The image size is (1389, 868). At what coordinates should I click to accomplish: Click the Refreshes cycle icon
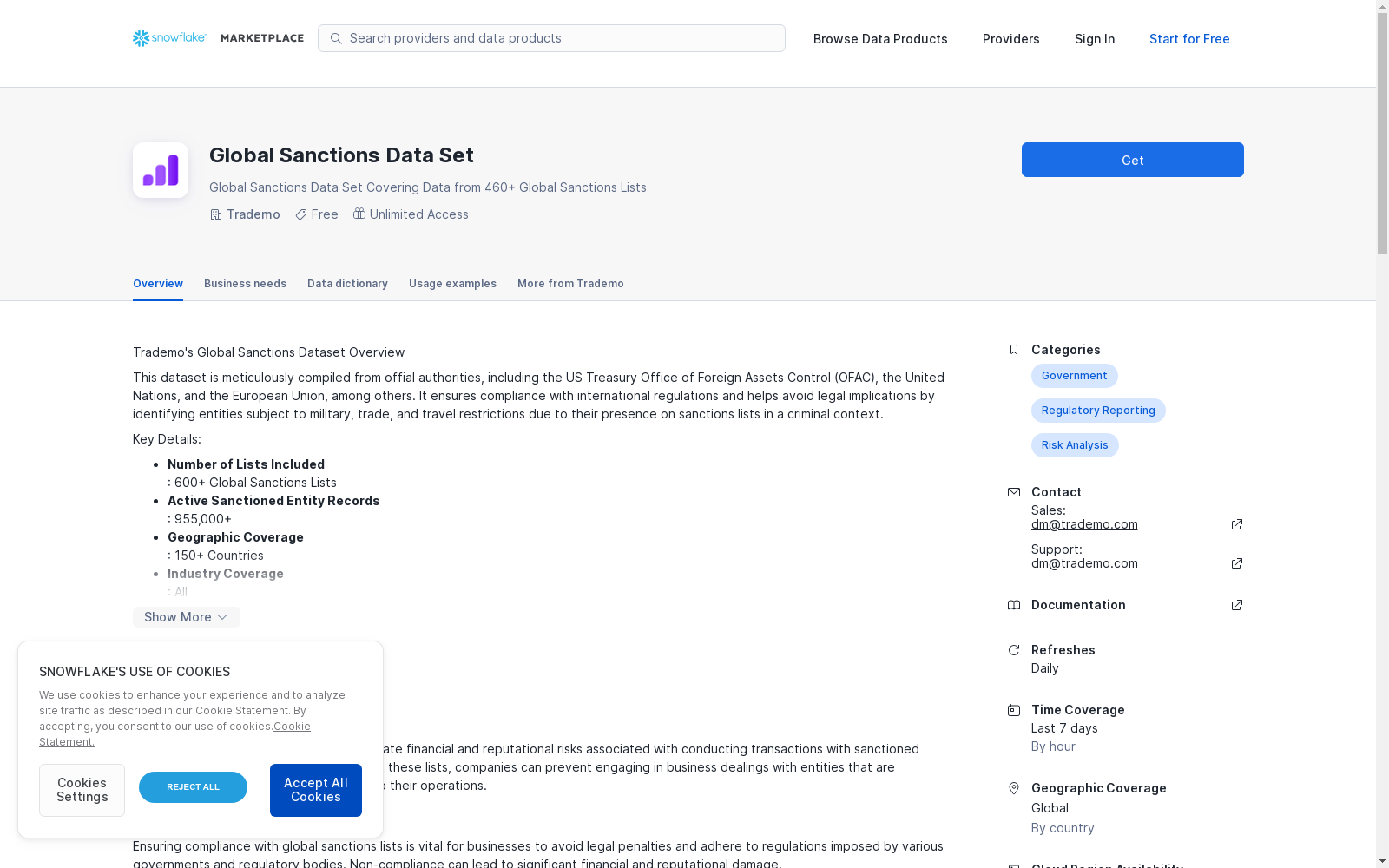click(1013, 650)
